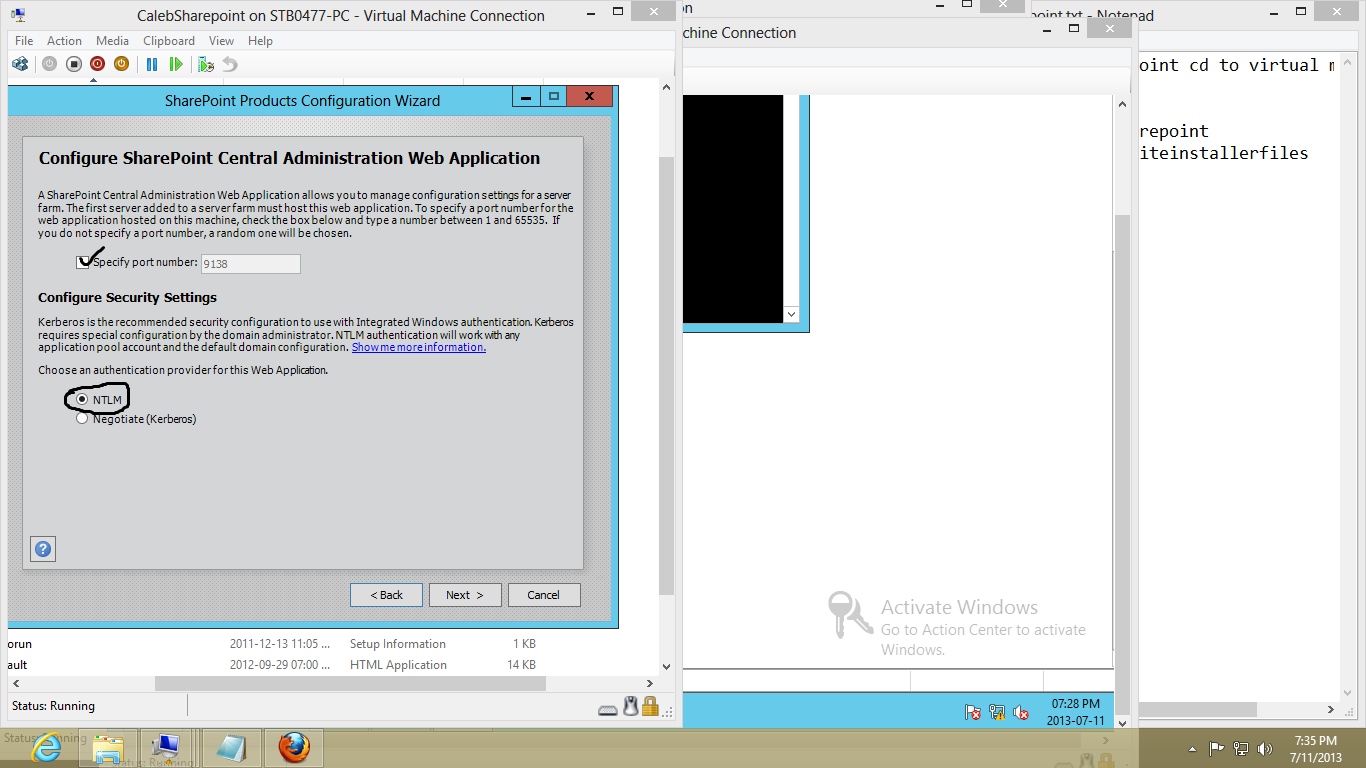The height and width of the screenshot is (768, 1366).
Task: Click the guest muted speaker icon
Action: pos(1021,712)
